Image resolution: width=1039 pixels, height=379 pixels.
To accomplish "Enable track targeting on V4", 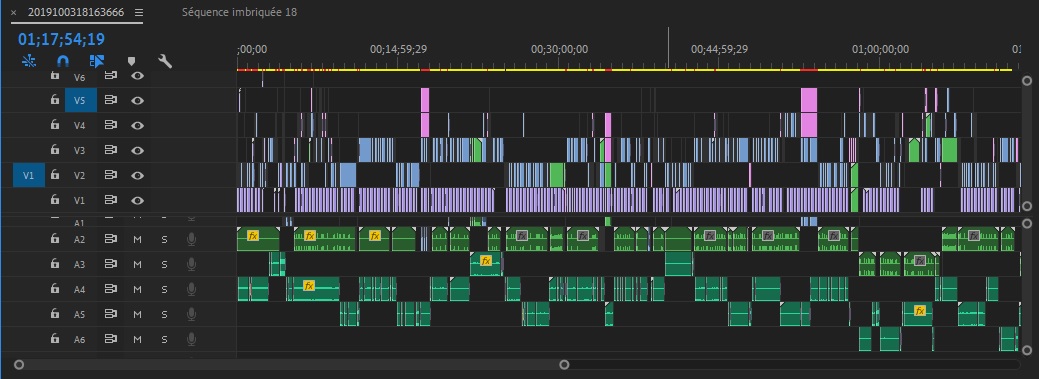I will [x=81, y=125].
